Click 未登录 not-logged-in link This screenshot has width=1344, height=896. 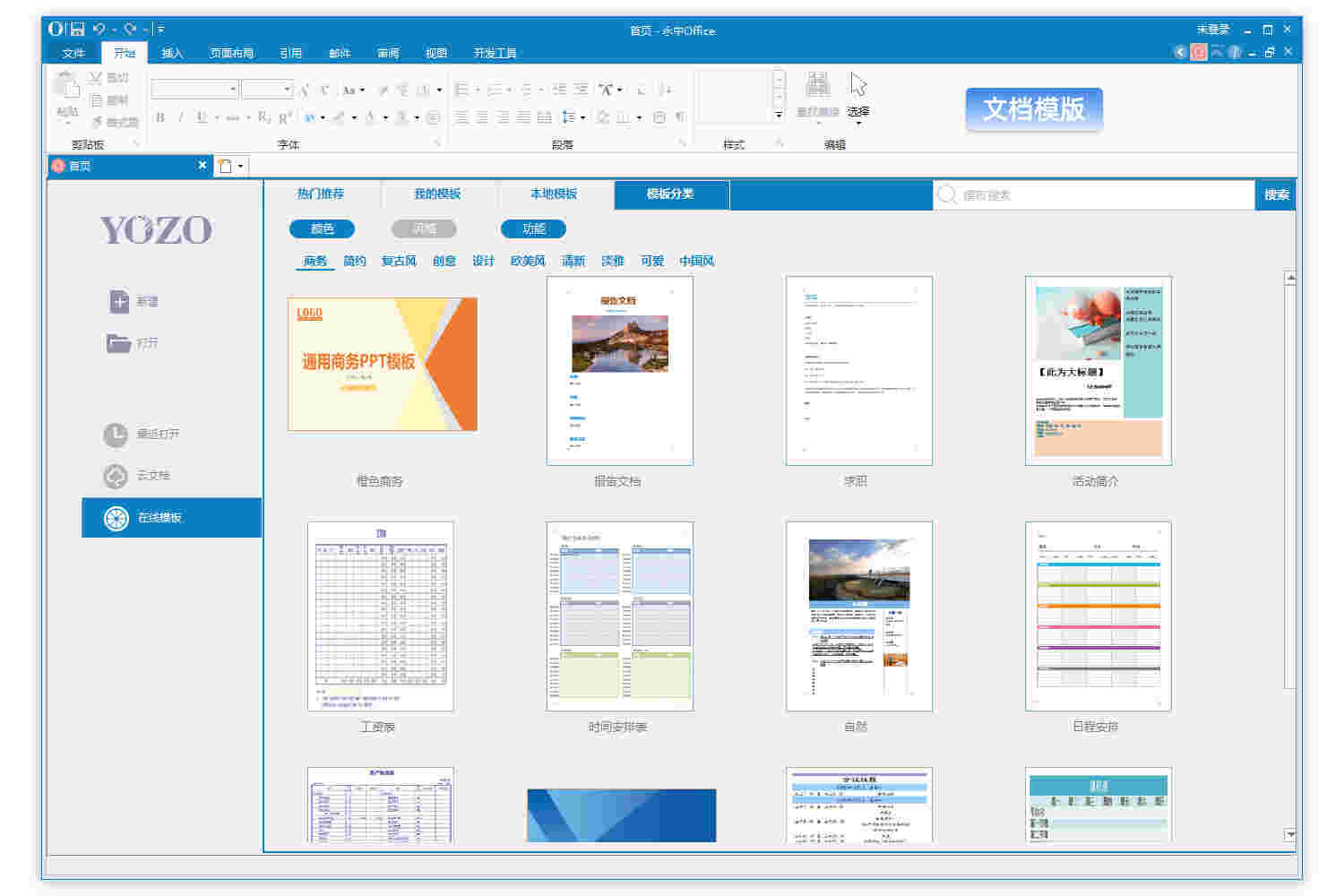[x=1213, y=30]
